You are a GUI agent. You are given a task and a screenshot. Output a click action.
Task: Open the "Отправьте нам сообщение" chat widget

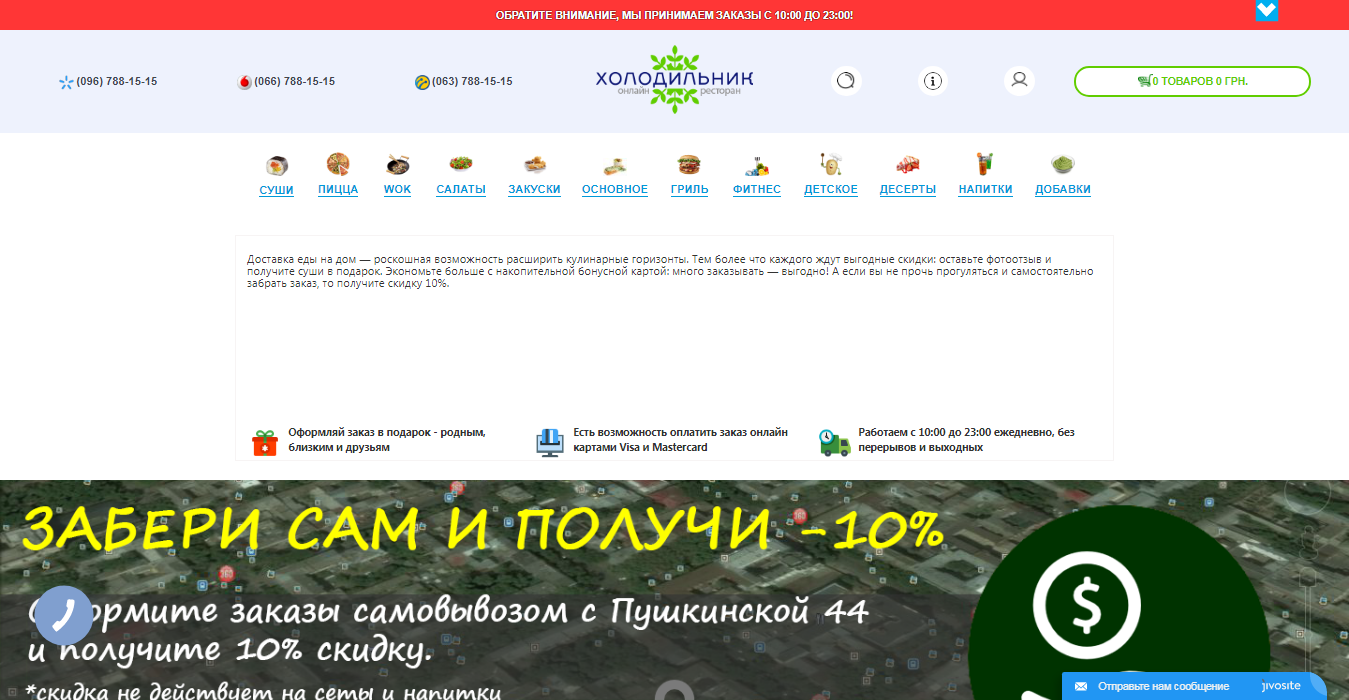click(x=1162, y=686)
